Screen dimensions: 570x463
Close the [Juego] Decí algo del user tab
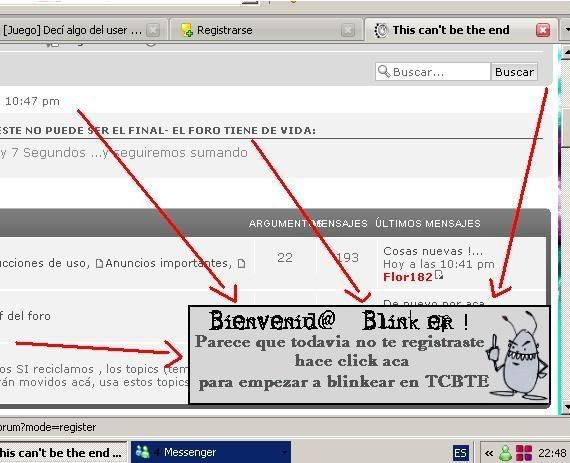click(153, 30)
